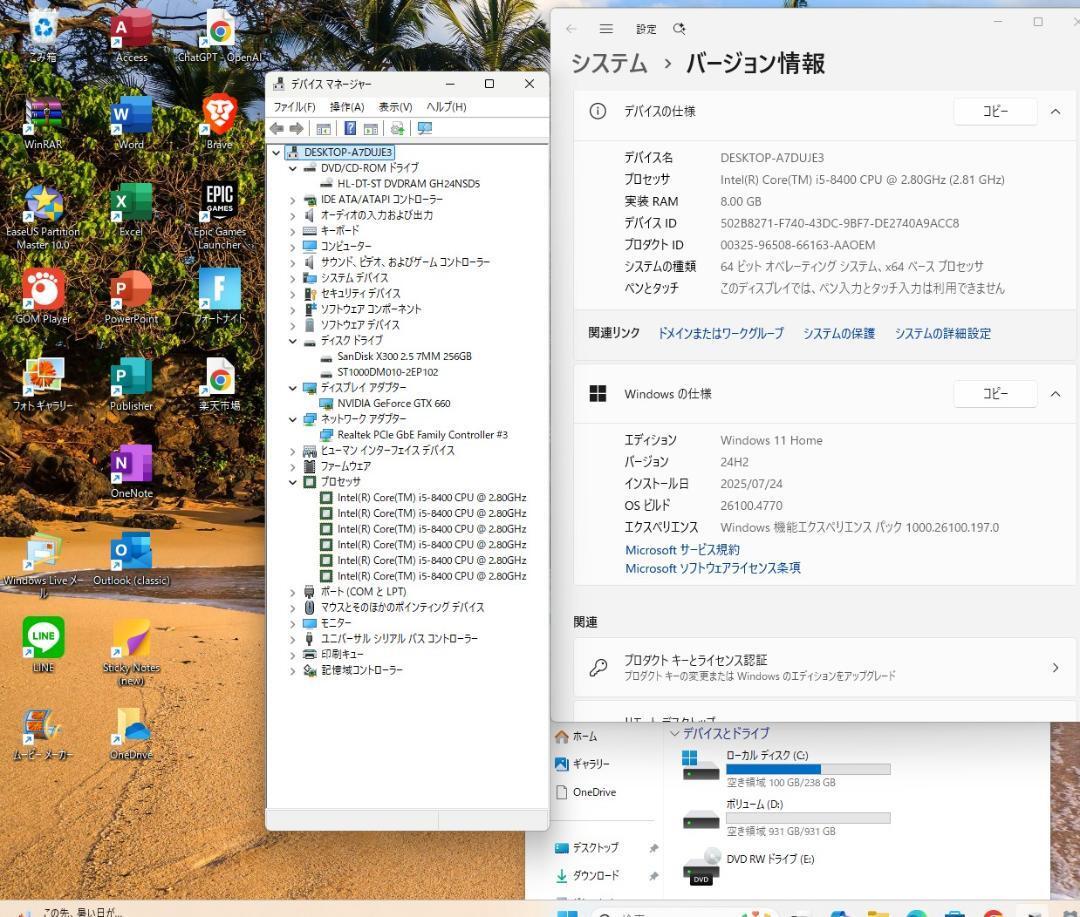
Task: Launch Epic Games Launcher shortcut
Action: (x=220, y=216)
